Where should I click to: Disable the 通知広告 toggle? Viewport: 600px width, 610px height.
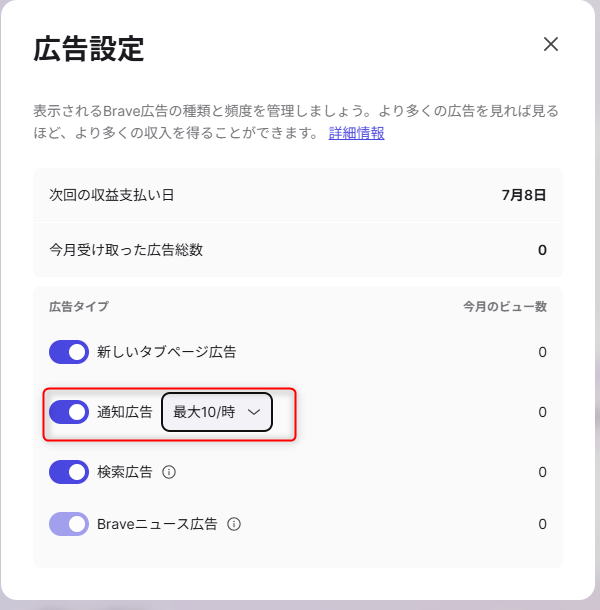(x=69, y=412)
